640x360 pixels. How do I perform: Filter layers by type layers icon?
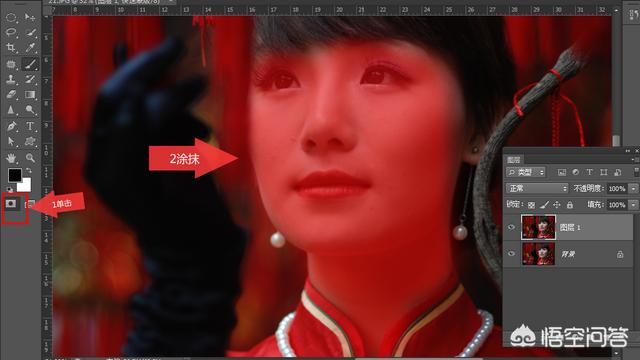(589, 172)
